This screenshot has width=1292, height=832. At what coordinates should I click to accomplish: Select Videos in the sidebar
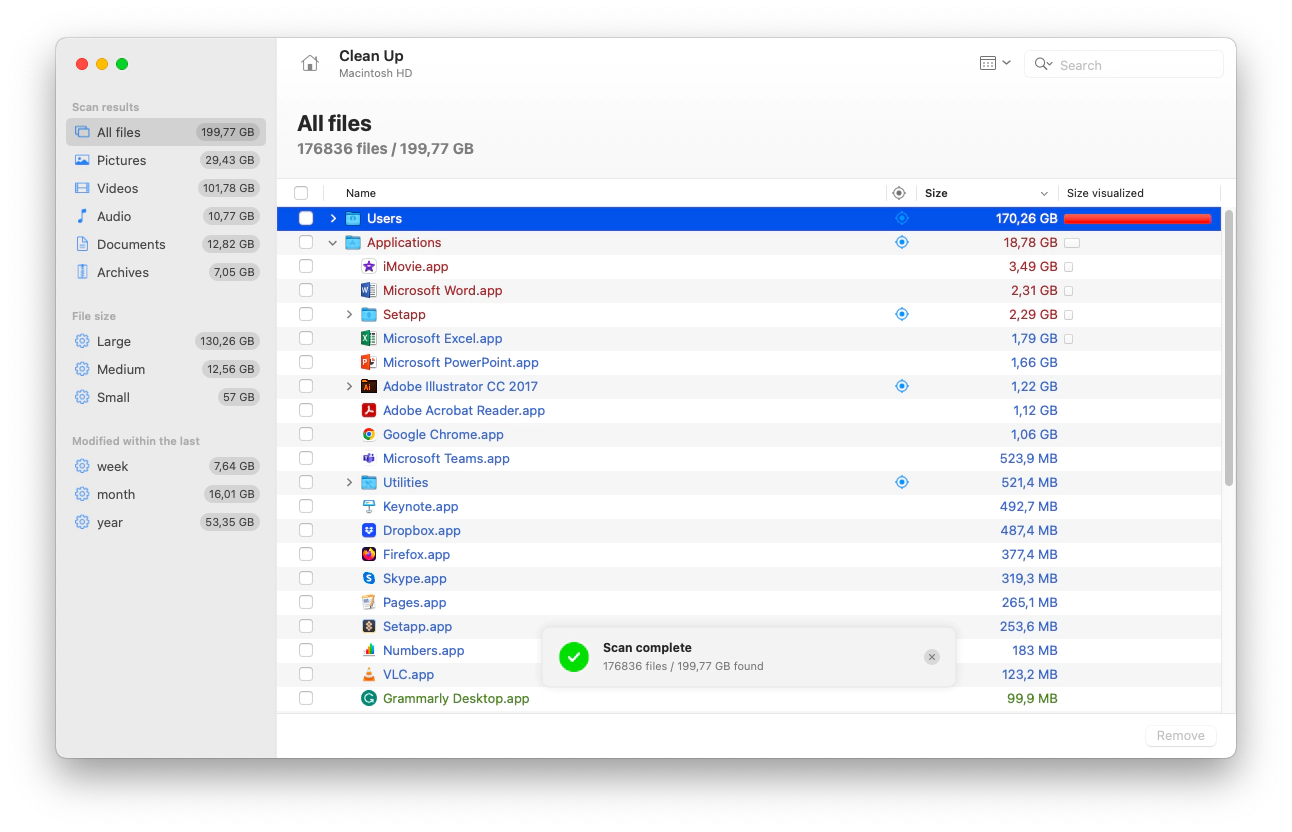(166, 188)
